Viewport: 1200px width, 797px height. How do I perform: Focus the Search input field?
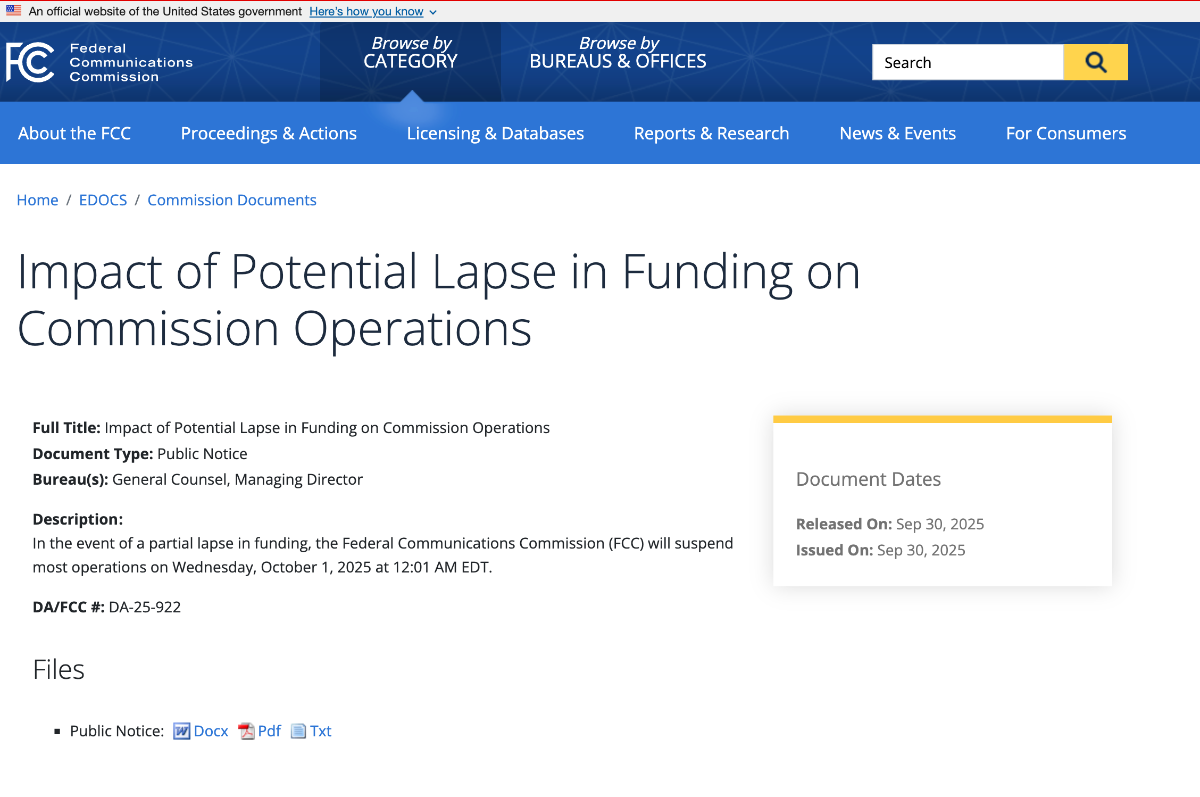pos(966,62)
